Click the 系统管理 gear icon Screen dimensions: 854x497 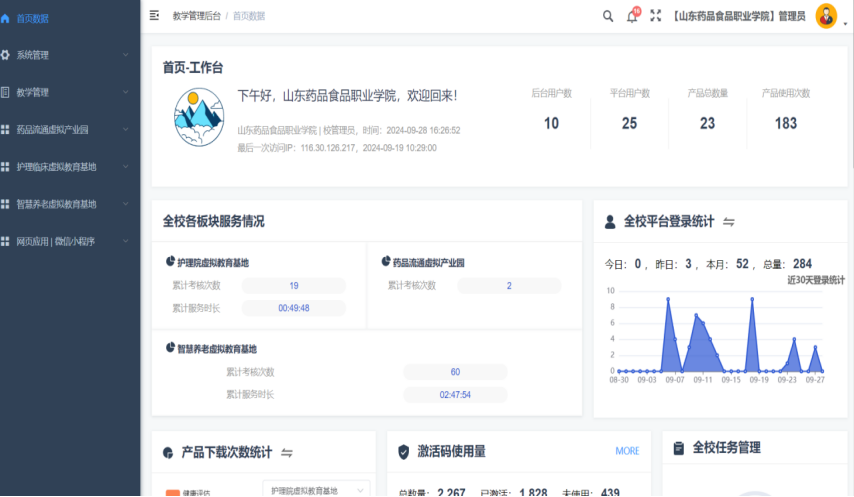[x=6, y=55]
